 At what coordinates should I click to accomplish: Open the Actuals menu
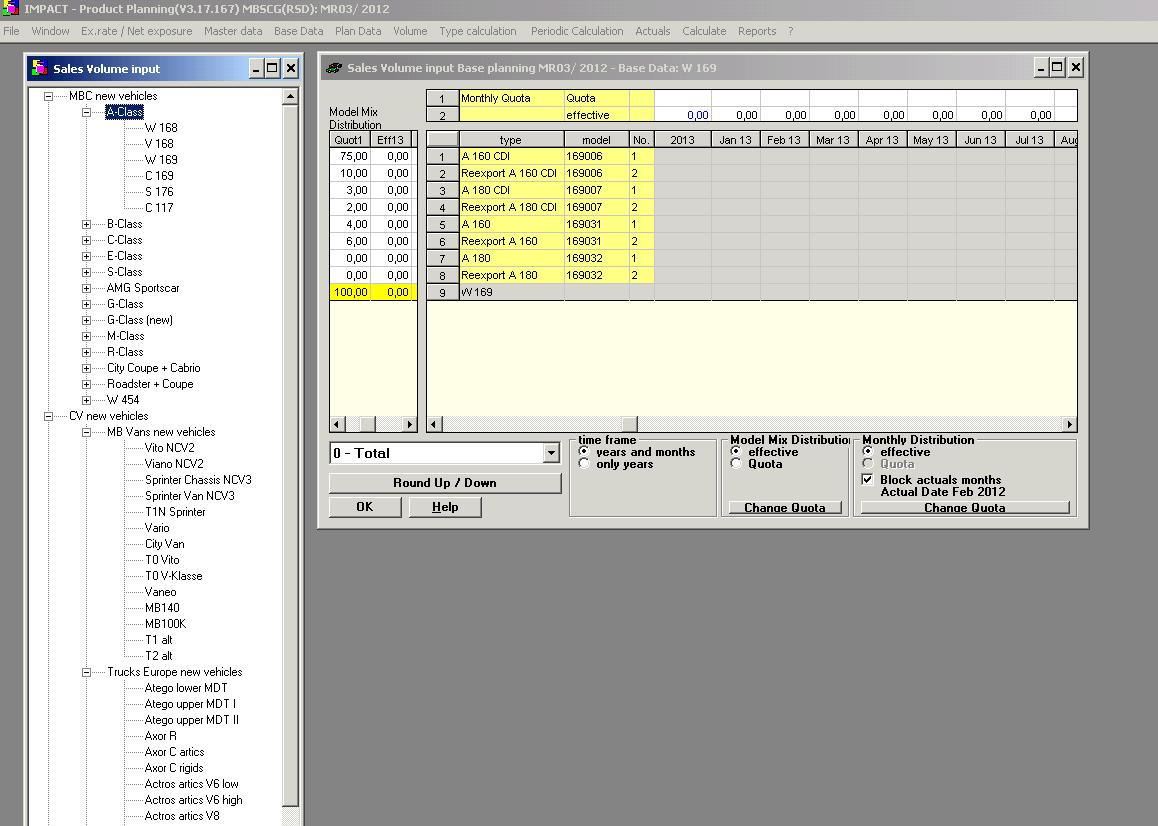(653, 31)
